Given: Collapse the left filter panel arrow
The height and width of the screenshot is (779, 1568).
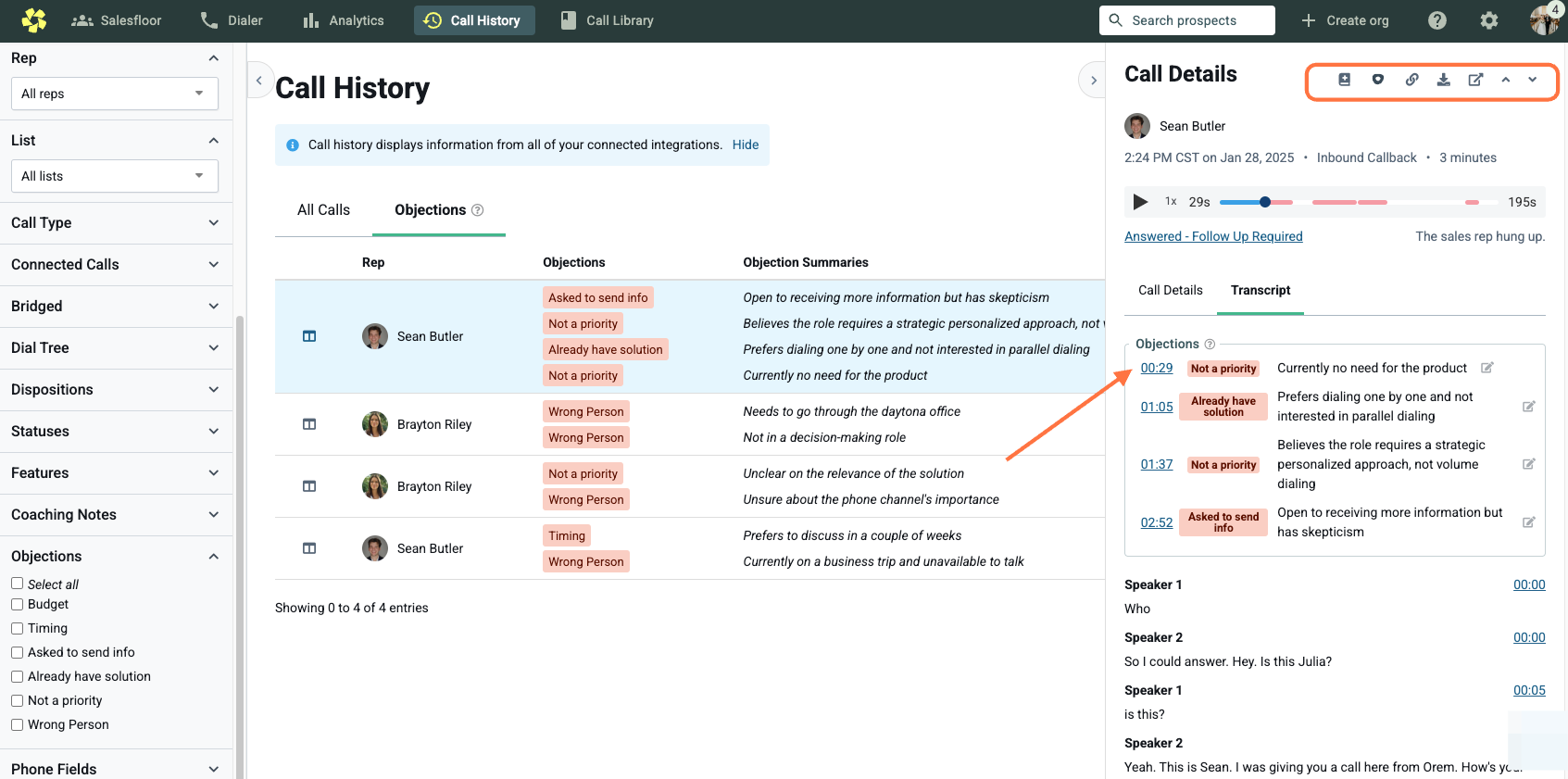Looking at the screenshot, I should [x=259, y=81].
